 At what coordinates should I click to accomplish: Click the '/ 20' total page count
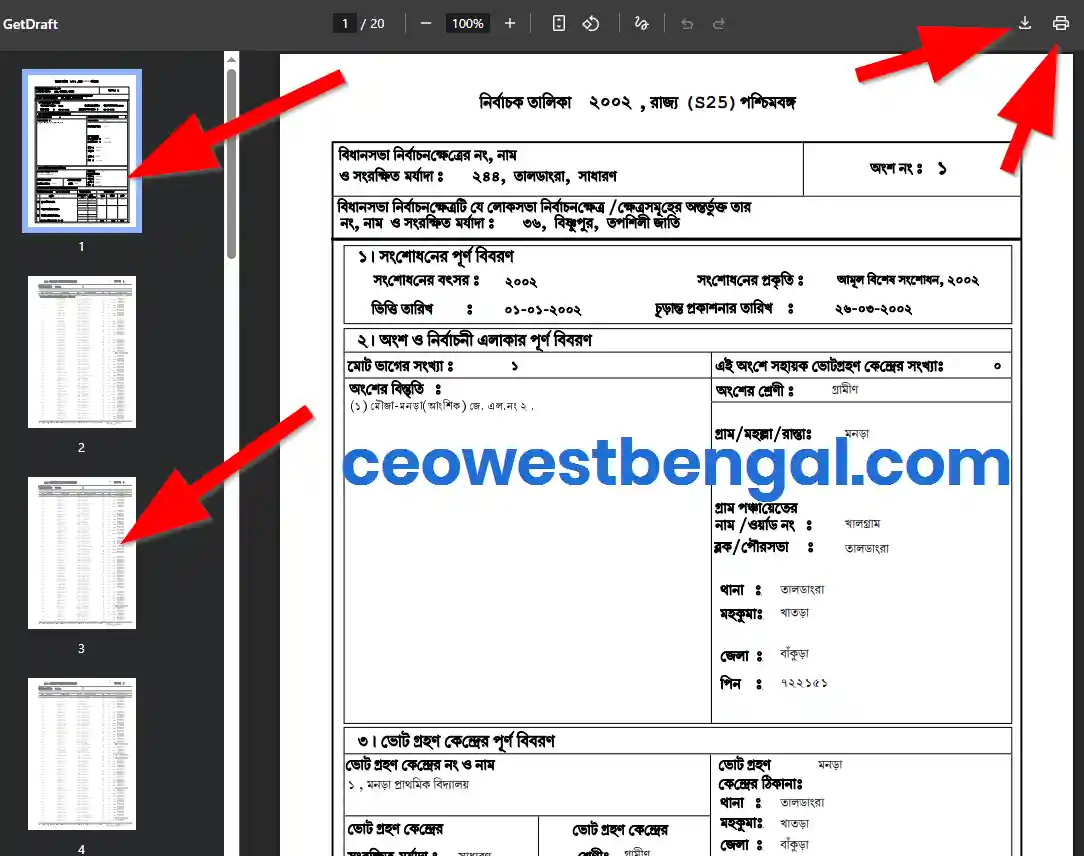[378, 23]
